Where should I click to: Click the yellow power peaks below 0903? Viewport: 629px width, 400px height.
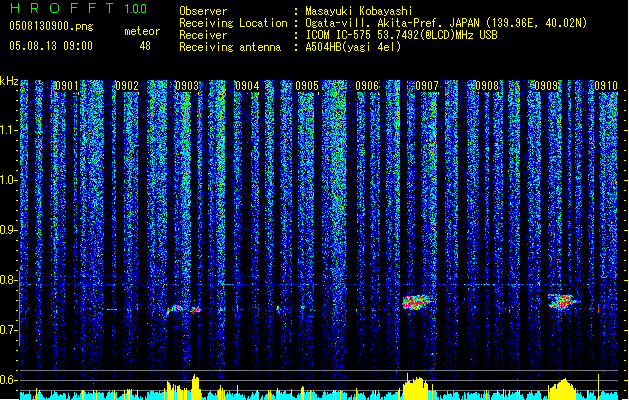coord(184,387)
